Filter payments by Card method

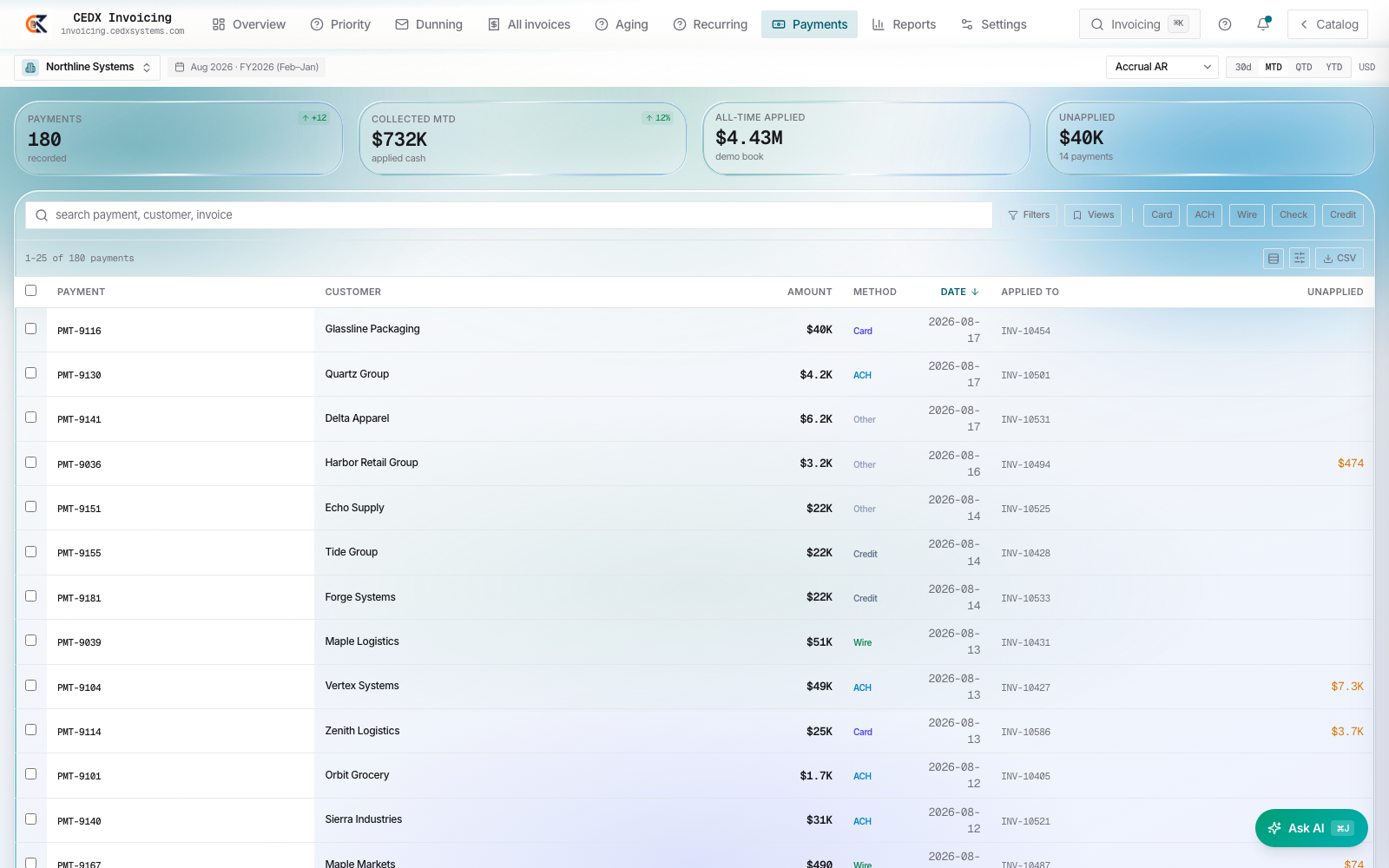[x=1162, y=215]
